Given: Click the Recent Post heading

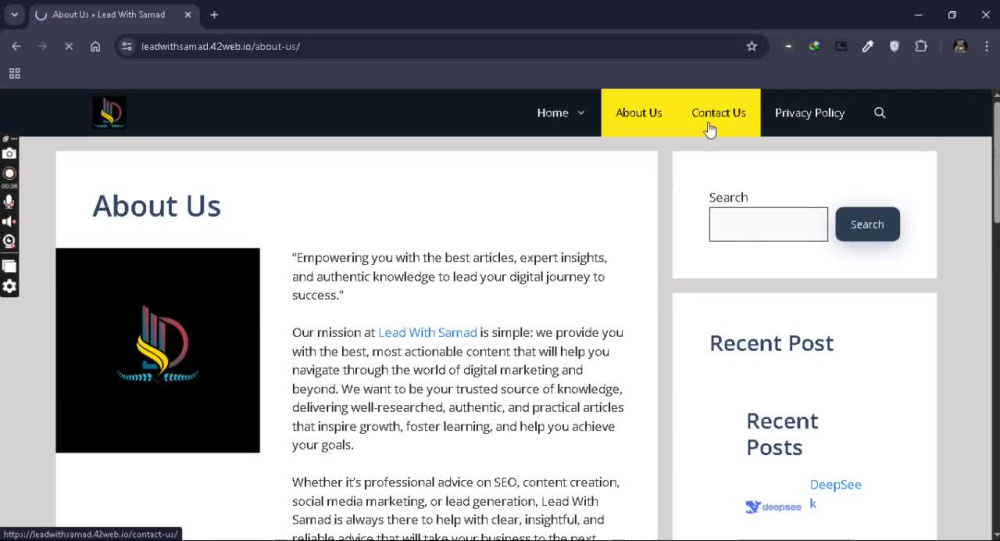Looking at the screenshot, I should click(771, 343).
